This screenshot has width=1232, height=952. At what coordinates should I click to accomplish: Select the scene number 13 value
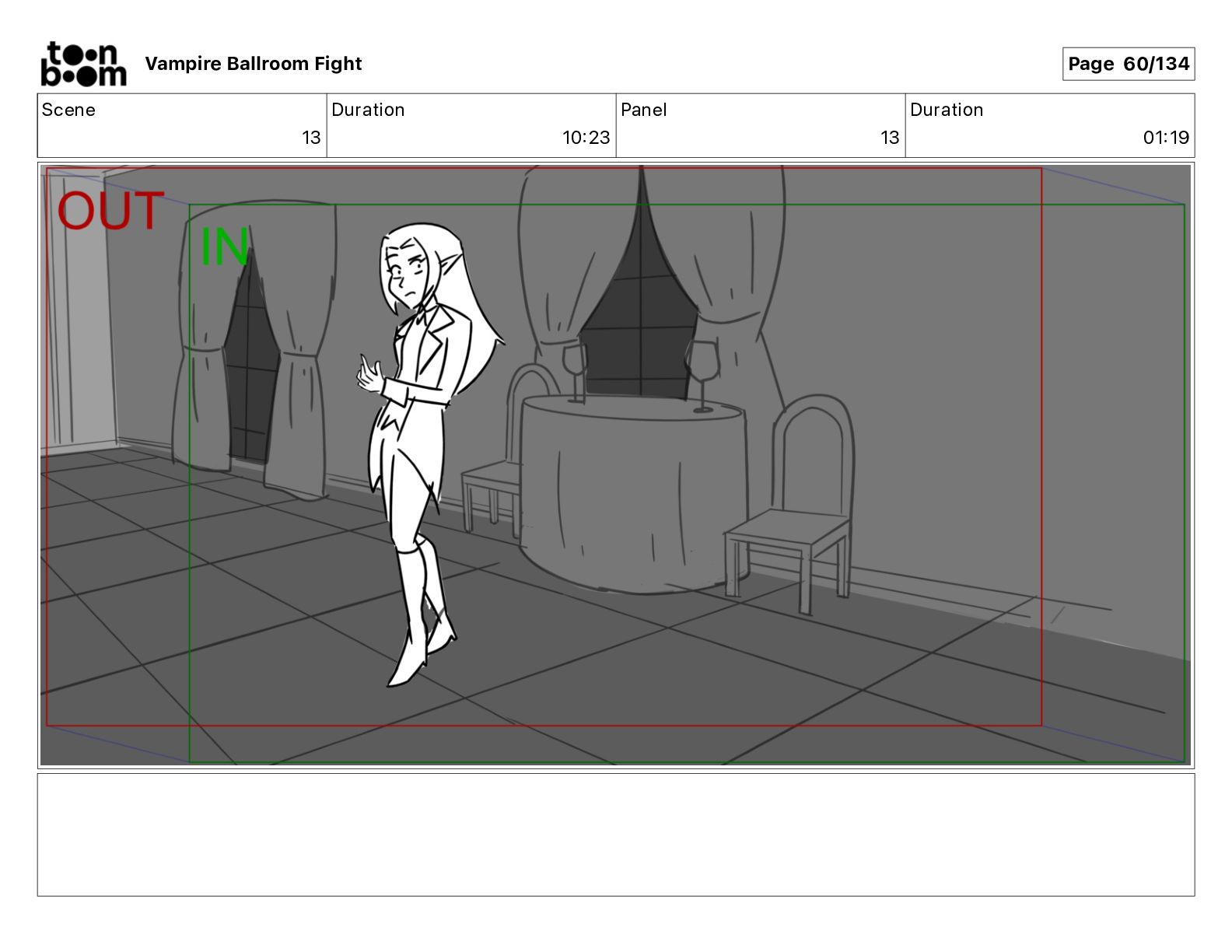click(311, 138)
